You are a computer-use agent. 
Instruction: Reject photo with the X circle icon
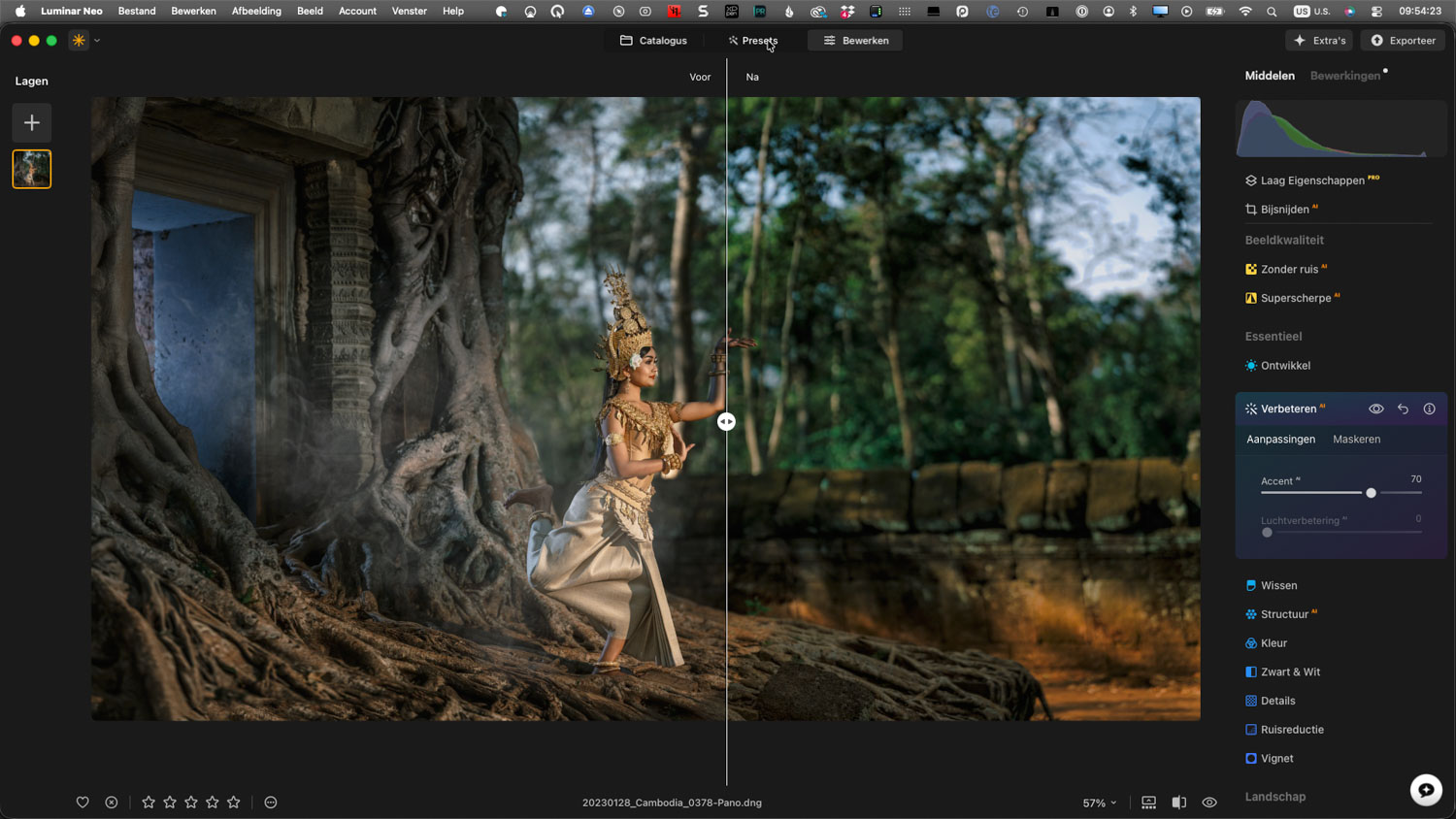(x=112, y=803)
